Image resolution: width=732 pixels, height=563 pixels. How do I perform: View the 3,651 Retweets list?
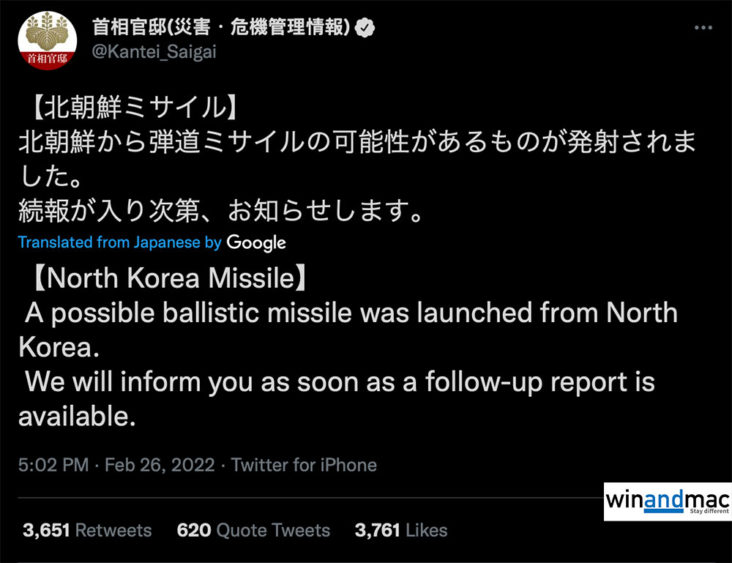[86, 530]
